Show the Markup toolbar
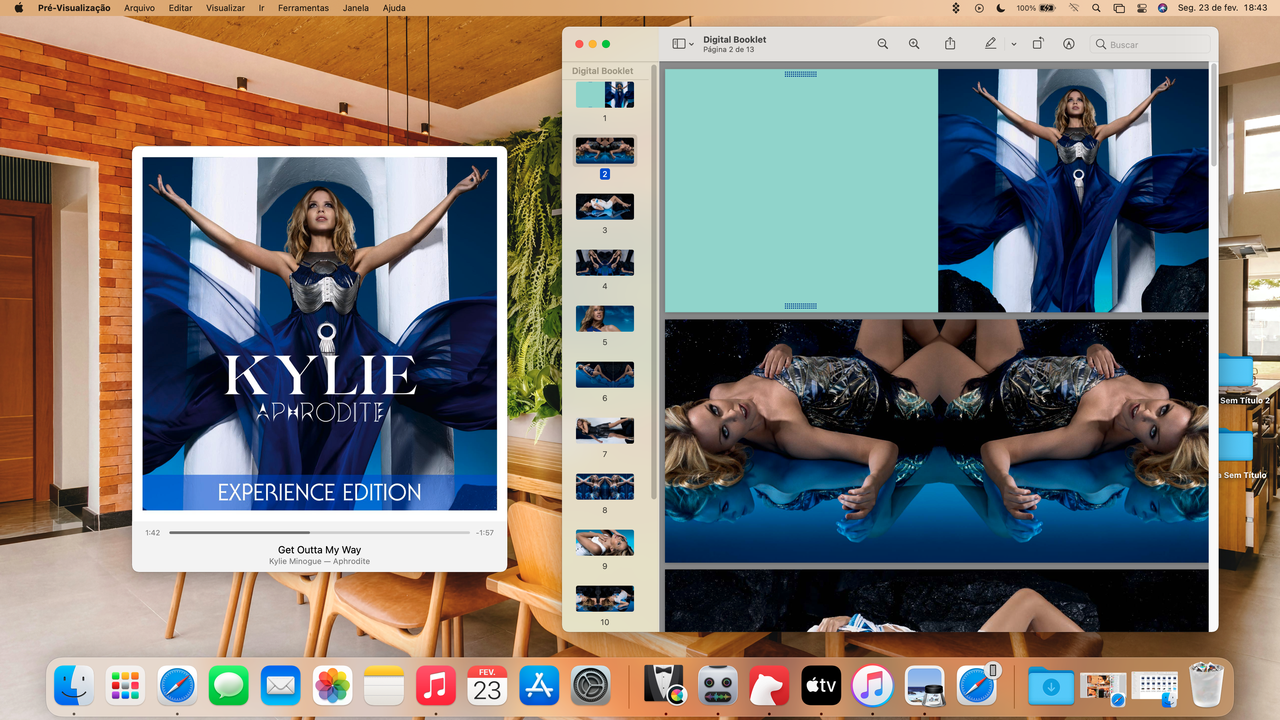The width and height of the screenshot is (1280, 720). [1069, 44]
